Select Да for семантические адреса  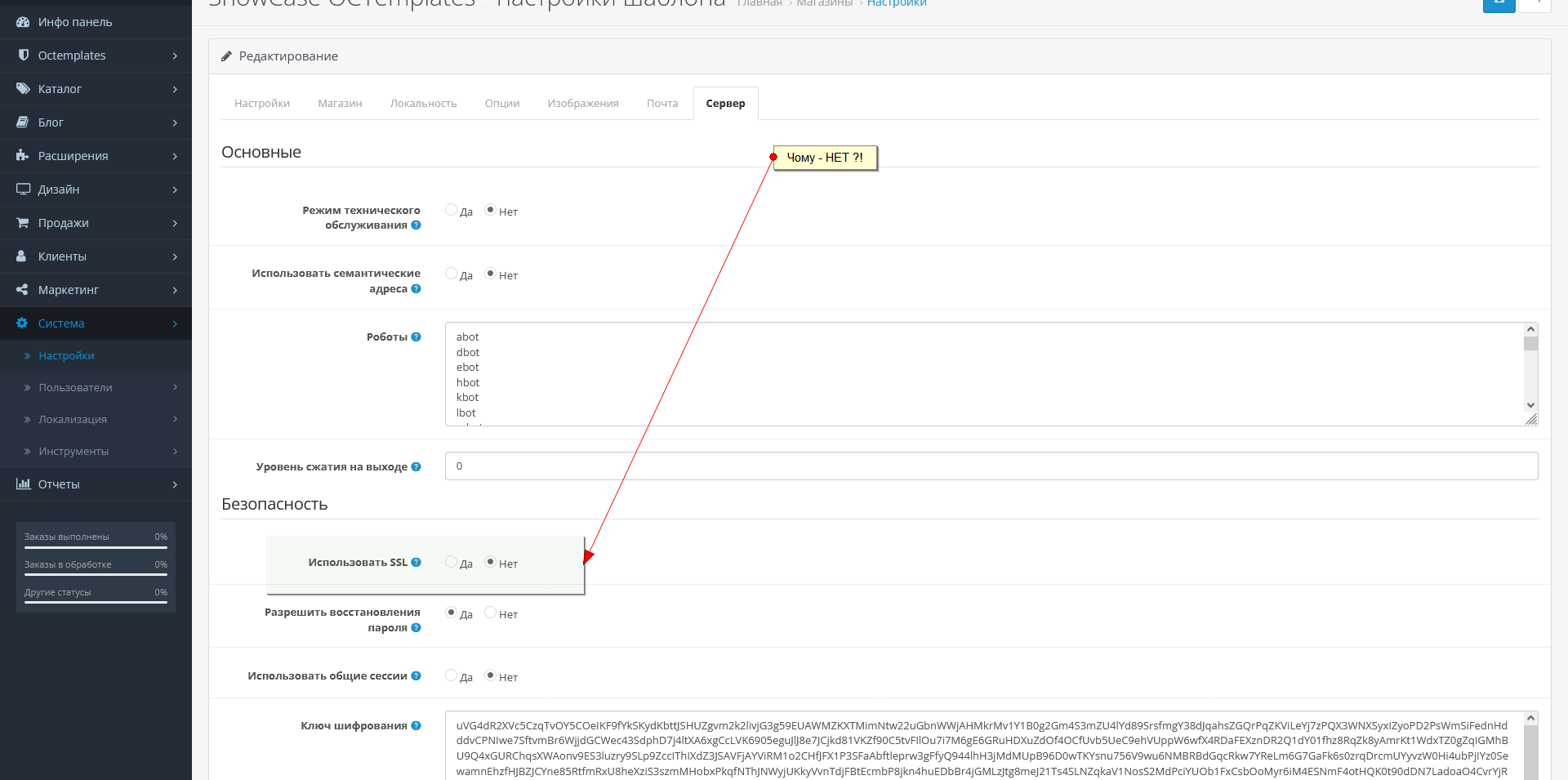[x=451, y=274]
